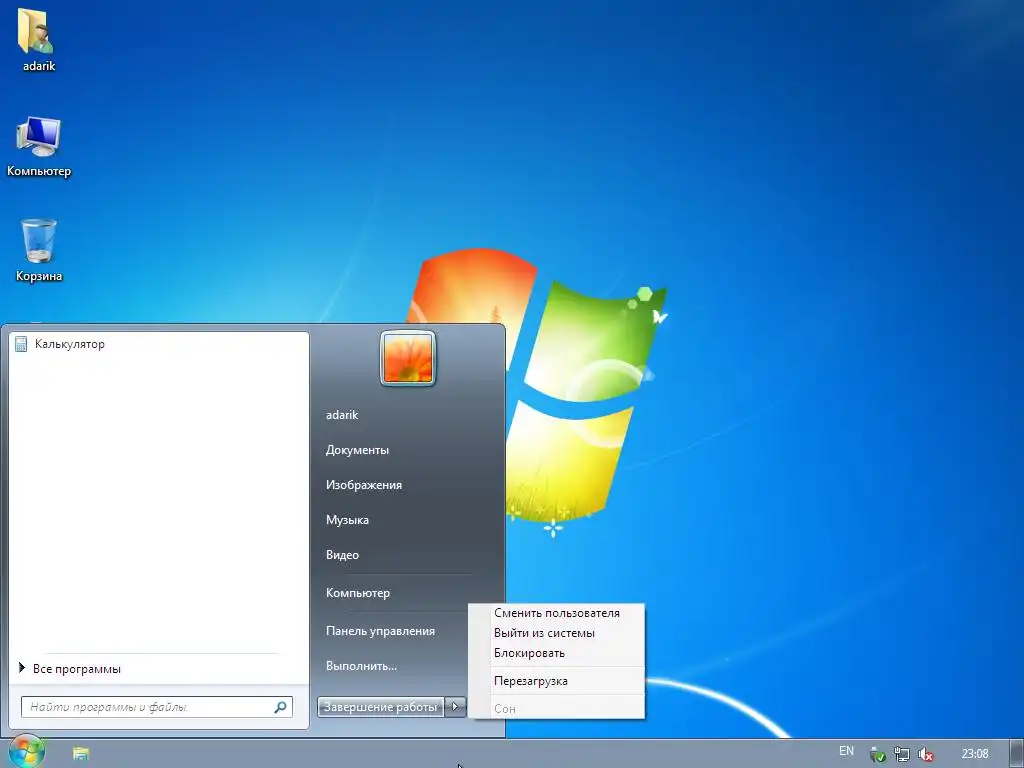1024x768 pixels.
Task: Open the adarik personal folder link
Action: point(342,415)
